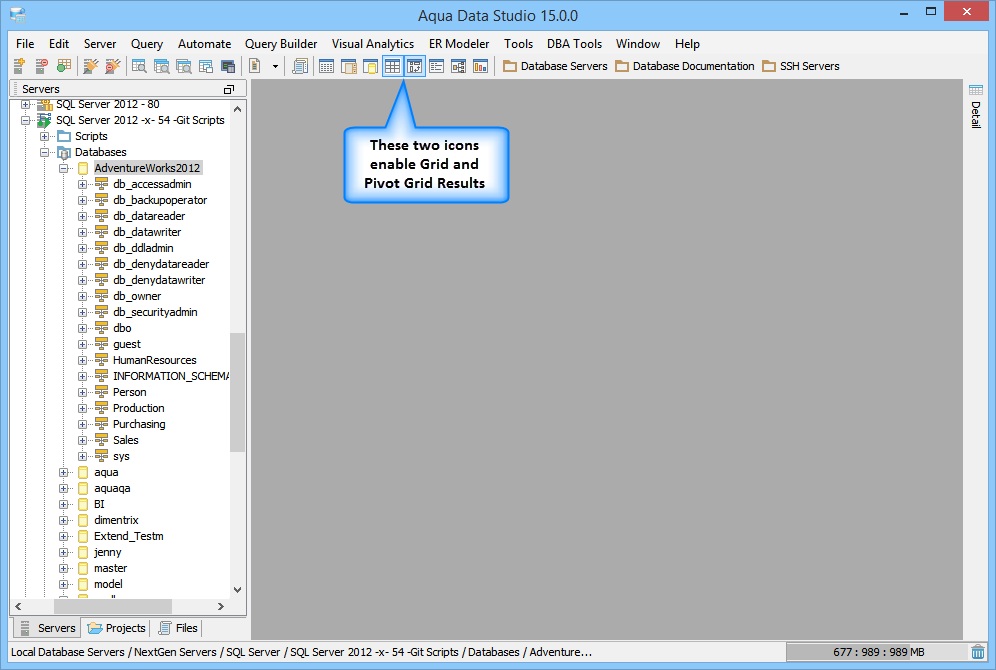Screen dimensions: 996x670
Task: Click the bar chart results icon
Action: (481, 65)
